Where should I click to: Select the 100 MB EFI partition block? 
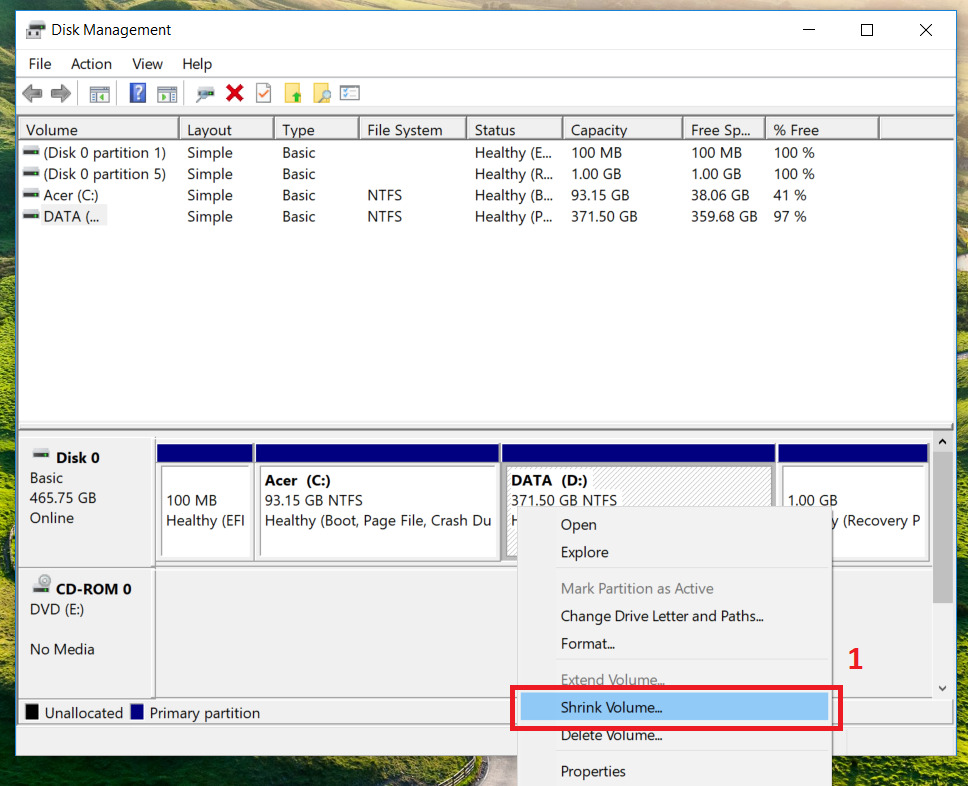(x=205, y=502)
